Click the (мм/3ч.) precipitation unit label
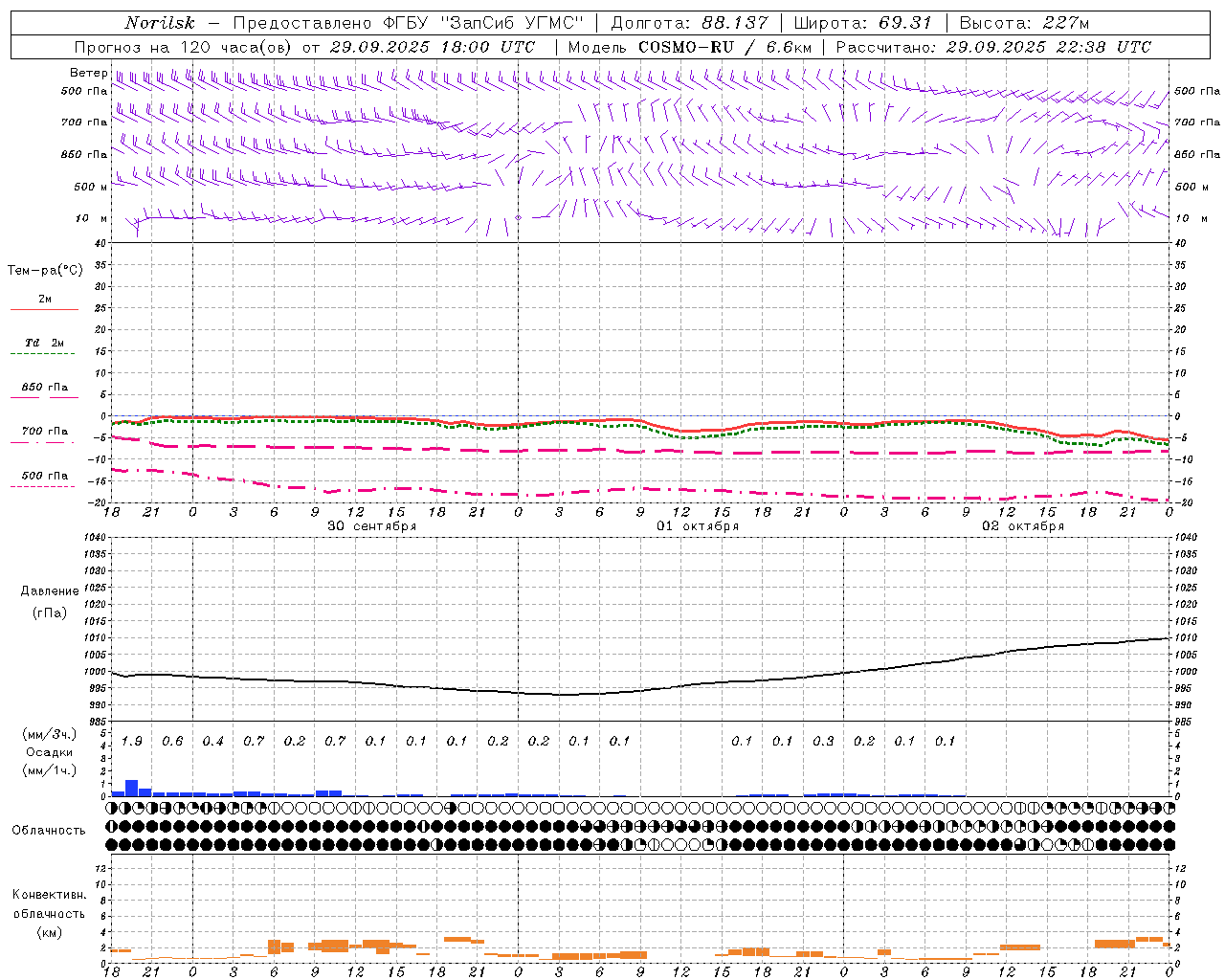 [48, 734]
